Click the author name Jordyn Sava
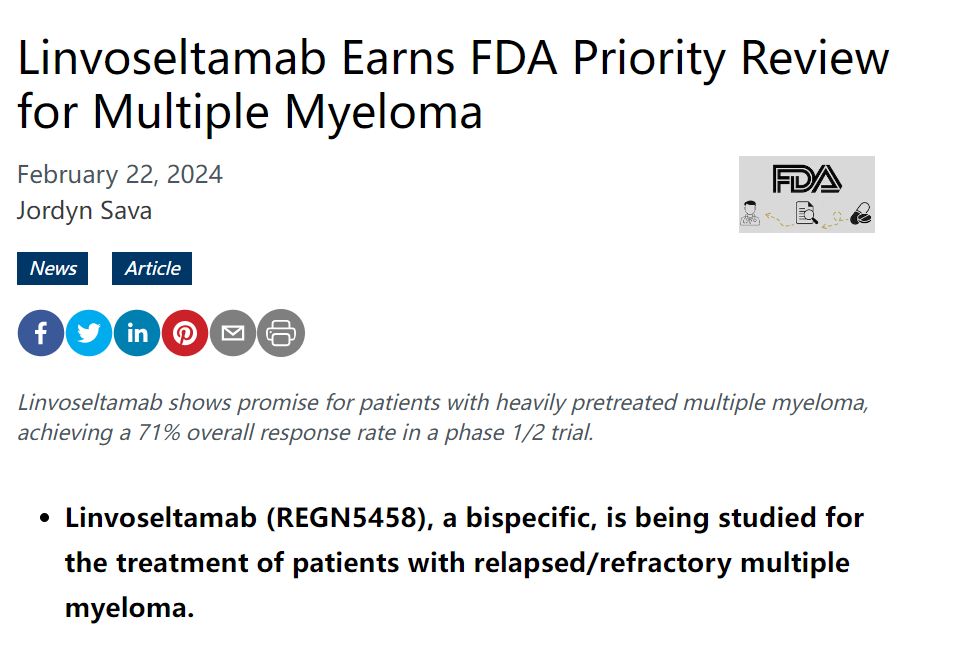Screen dimensions: 957x645 84,211
